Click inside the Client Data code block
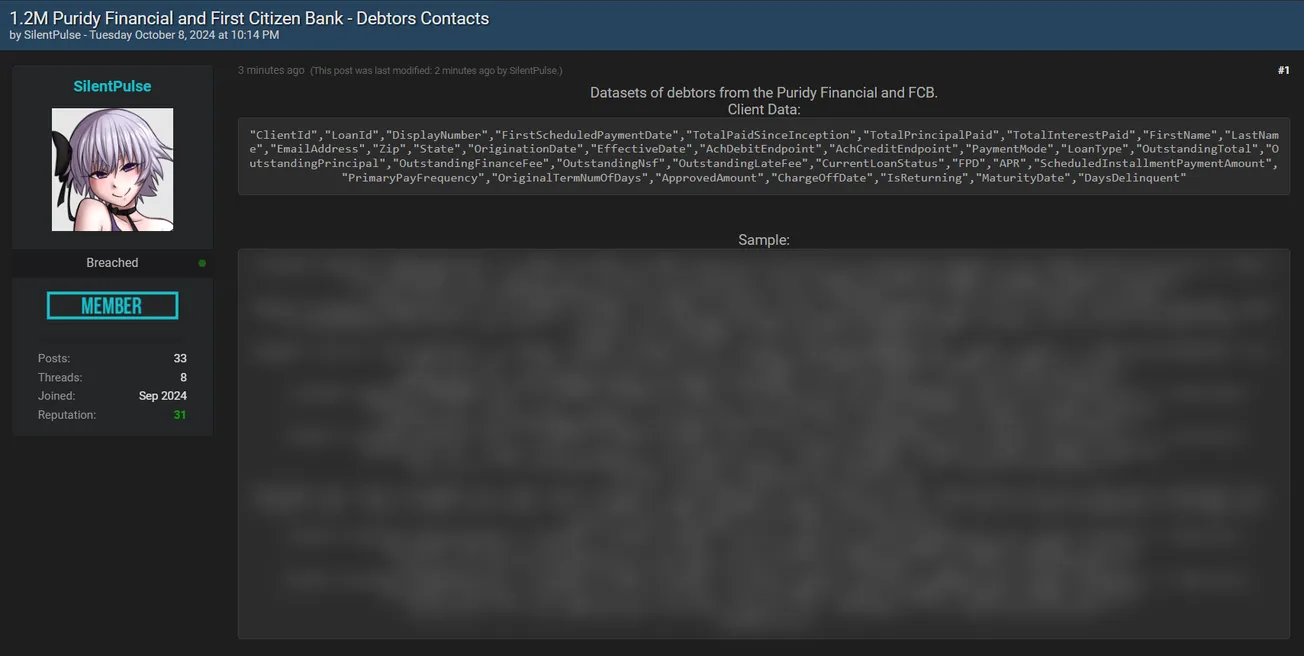This screenshot has width=1304, height=656. coord(763,157)
